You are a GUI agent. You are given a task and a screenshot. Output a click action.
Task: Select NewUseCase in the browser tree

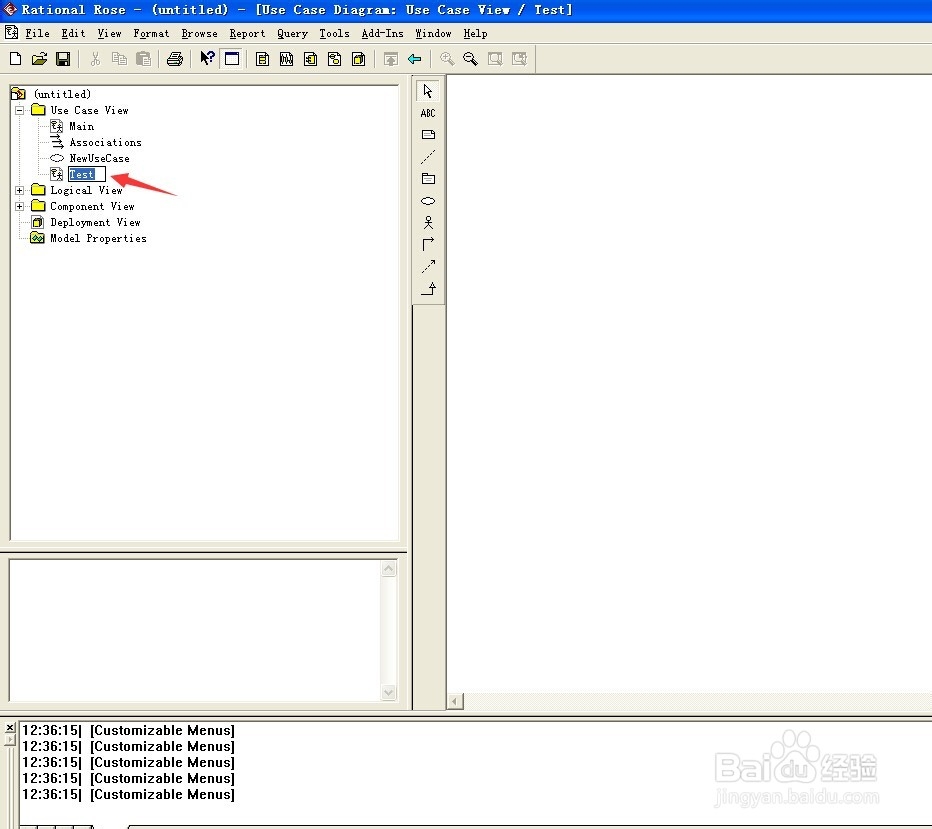(99, 158)
